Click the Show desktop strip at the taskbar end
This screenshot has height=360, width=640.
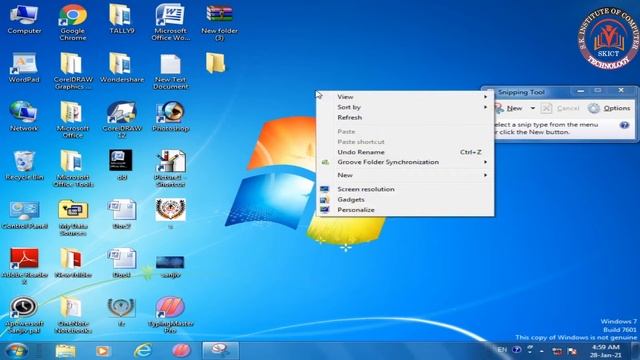coord(635,351)
